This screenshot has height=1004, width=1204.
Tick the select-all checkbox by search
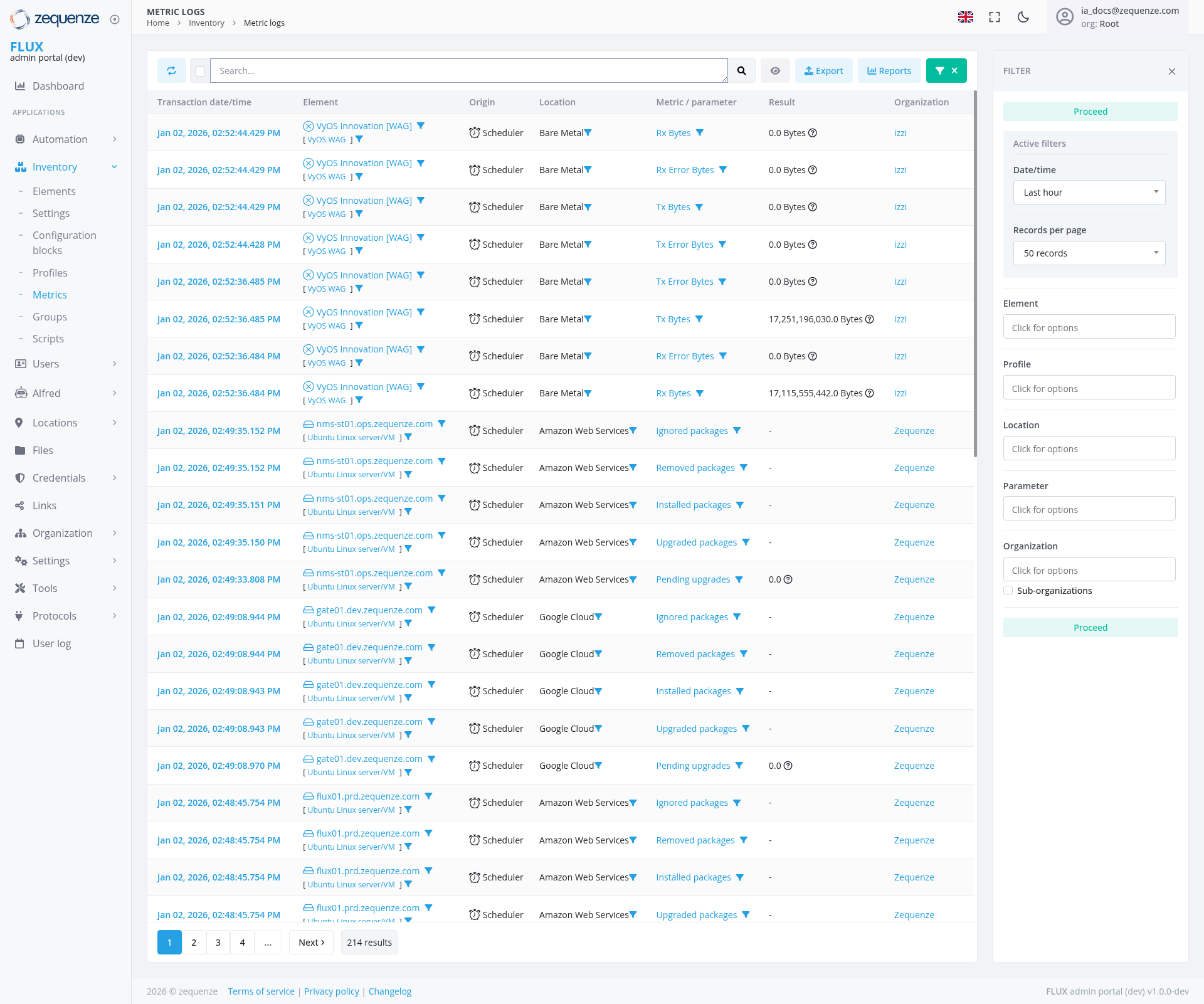pos(200,71)
